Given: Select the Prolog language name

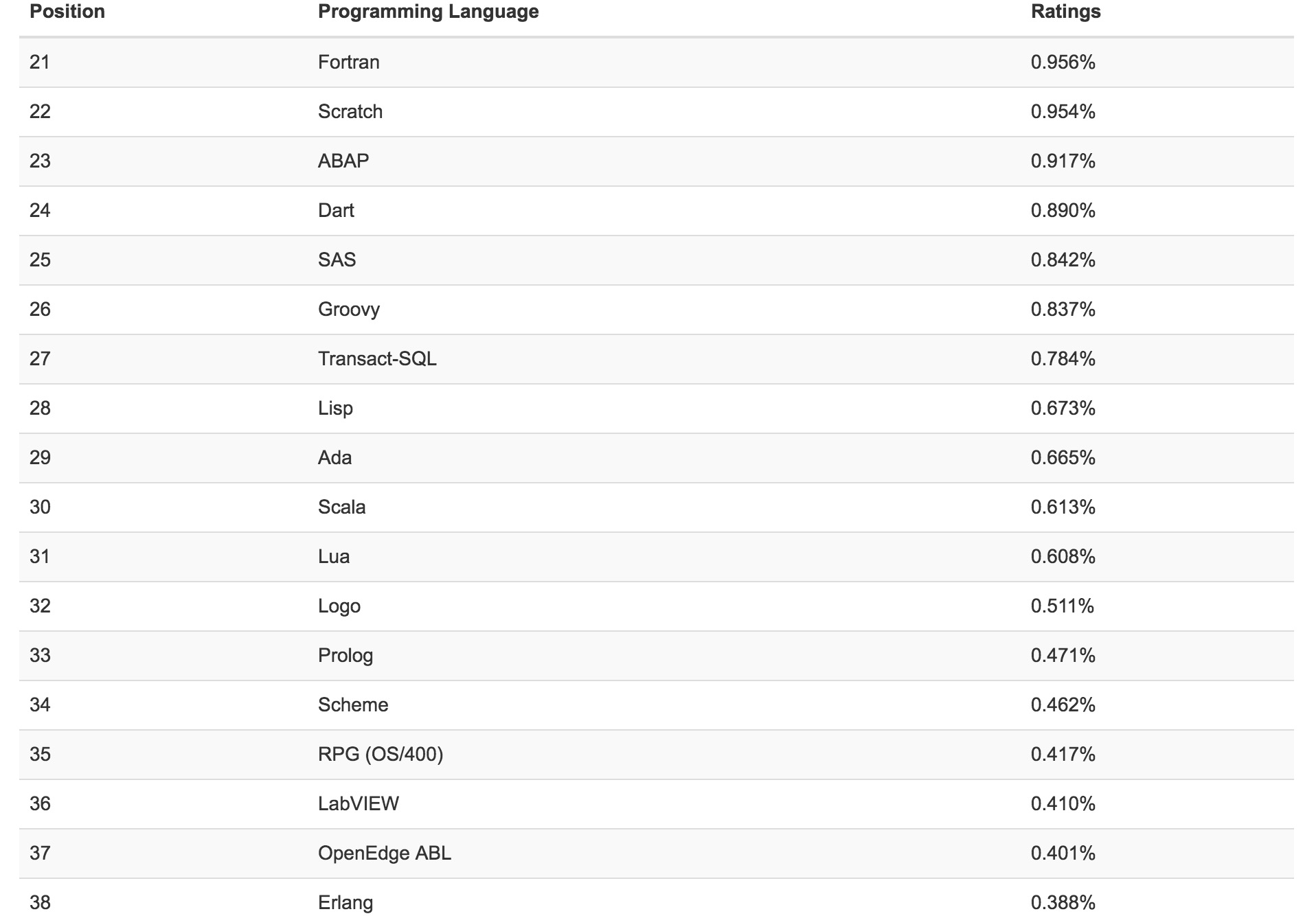Looking at the screenshot, I should pyautogui.click(x=345, y=656).
